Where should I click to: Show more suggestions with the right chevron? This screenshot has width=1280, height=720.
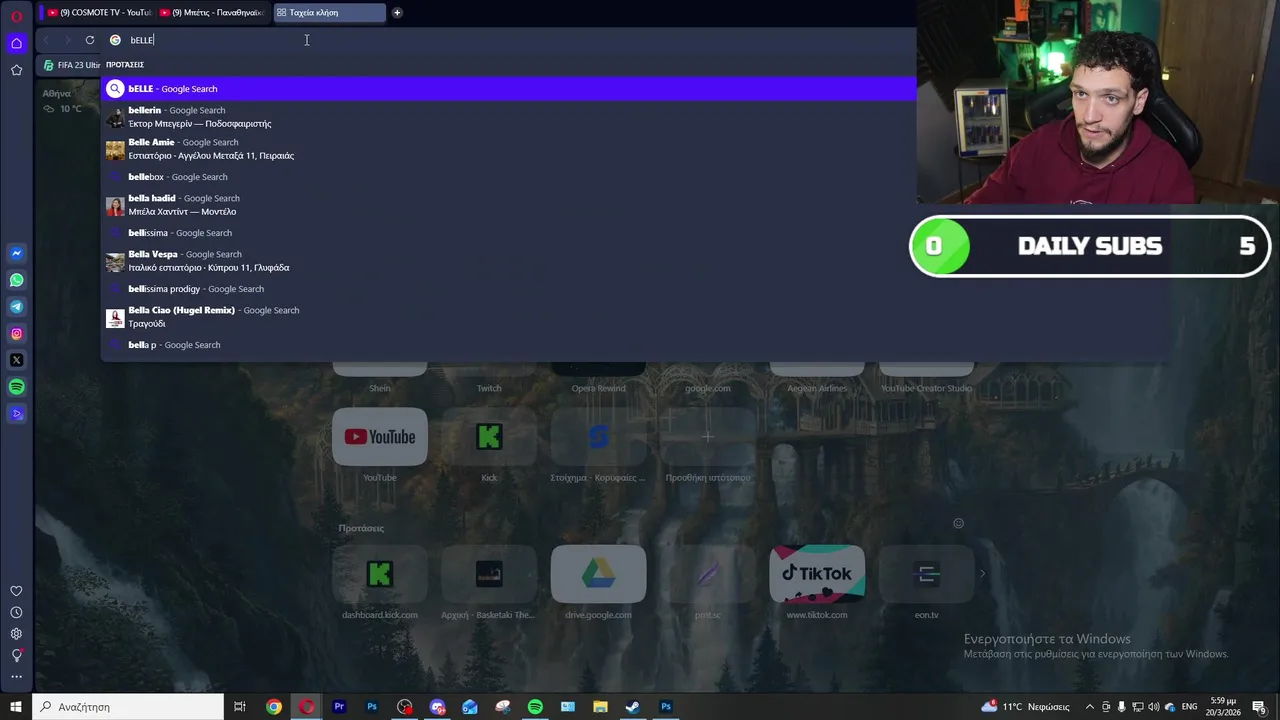(982, 574)
